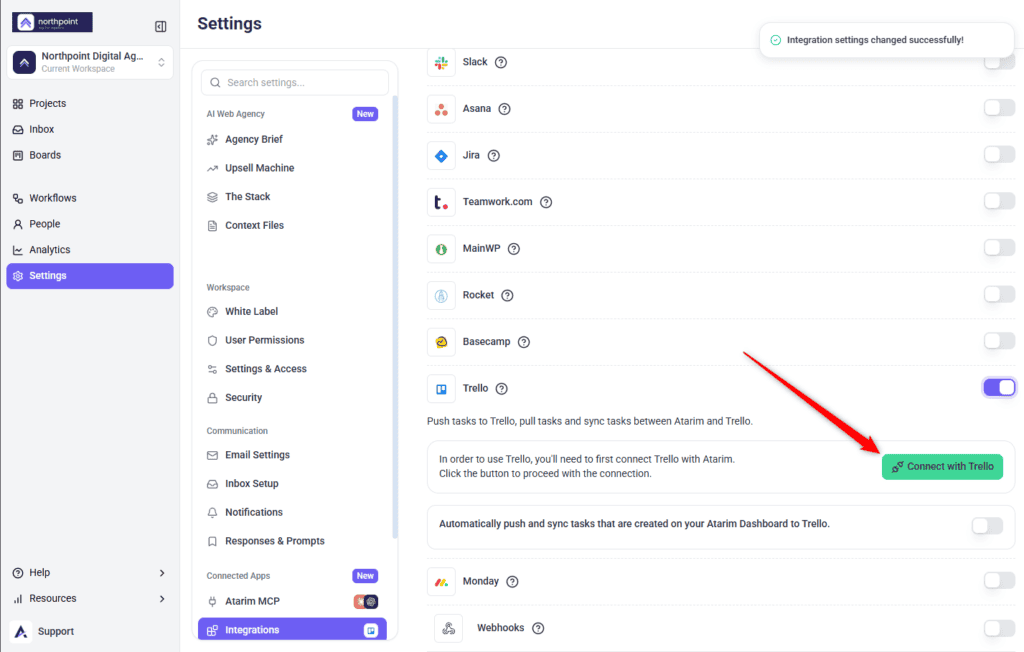Viewport: 1024px width, 652px height.
Task: Open Context Files settings
Action: tap(292, 225)
